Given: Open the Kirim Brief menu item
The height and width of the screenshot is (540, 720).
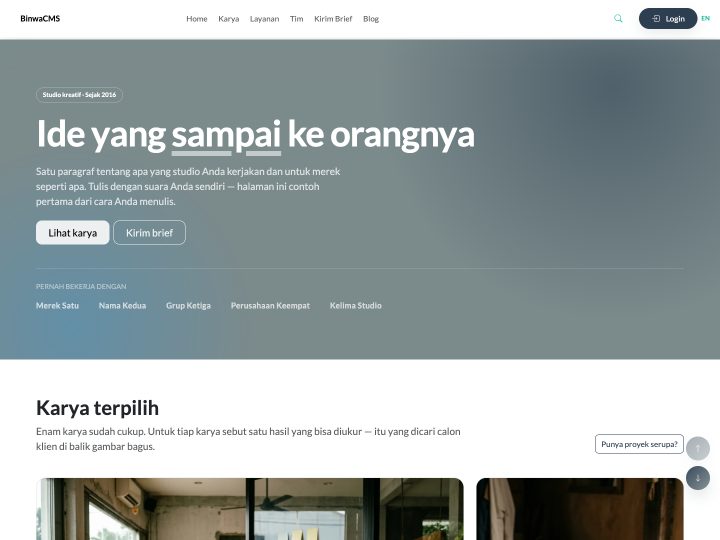Looking at the screenshot, I should (333, 19).
